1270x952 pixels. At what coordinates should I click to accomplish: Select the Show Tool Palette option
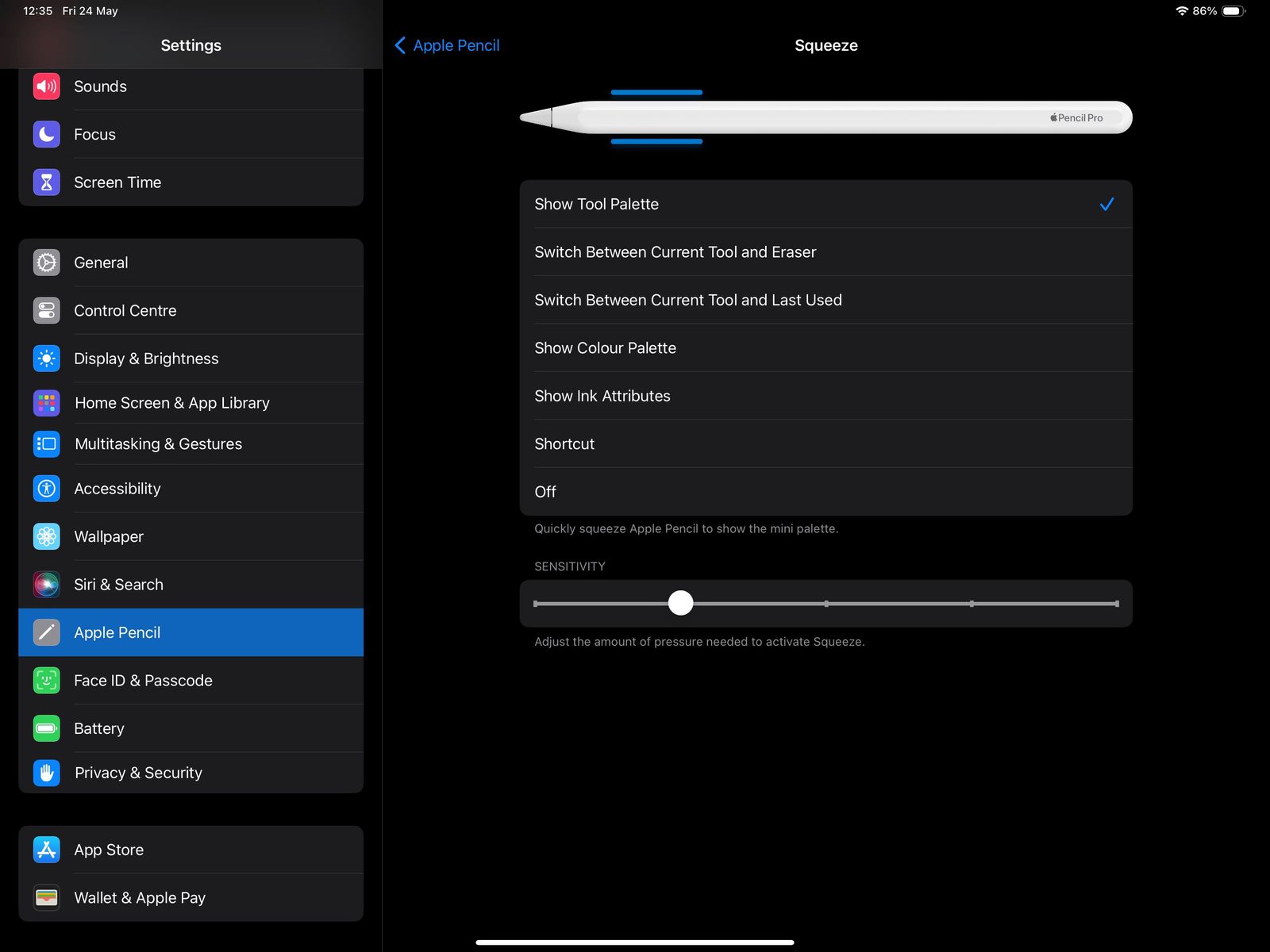click(x=825, y=204)
